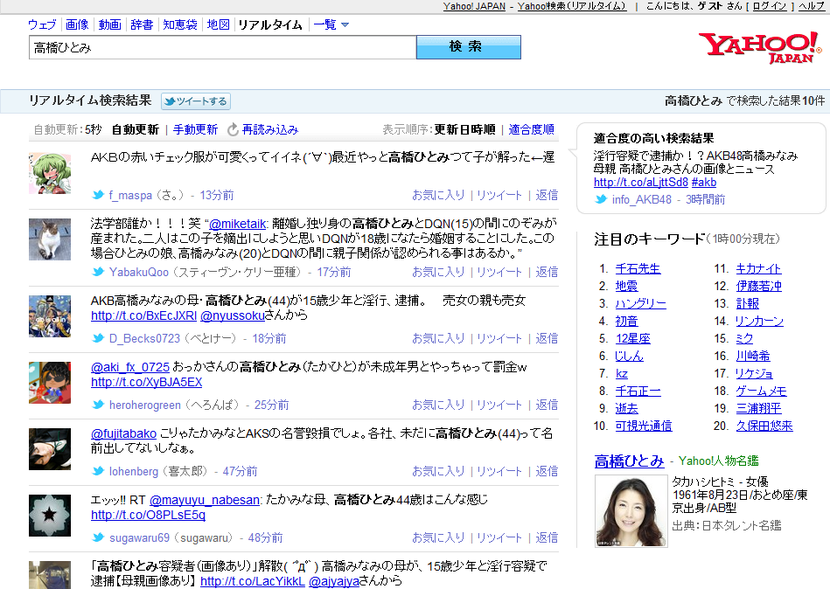The width and height of the screenshot is (830, 589).
Task: Open the #akb hashtag link
Action: click(x=704, y=183)
